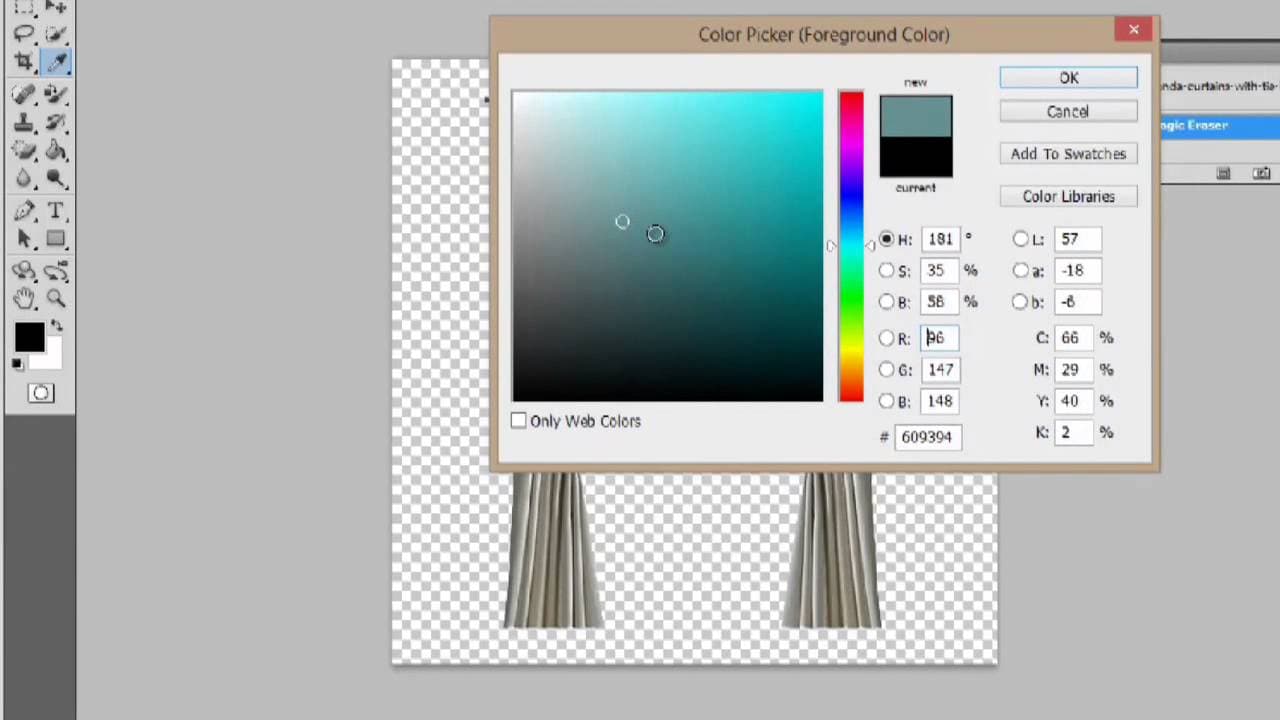Viewport: 1280px width, 720px height.
Task: Select the S saturation radio button
Action: tap(887, 271)
